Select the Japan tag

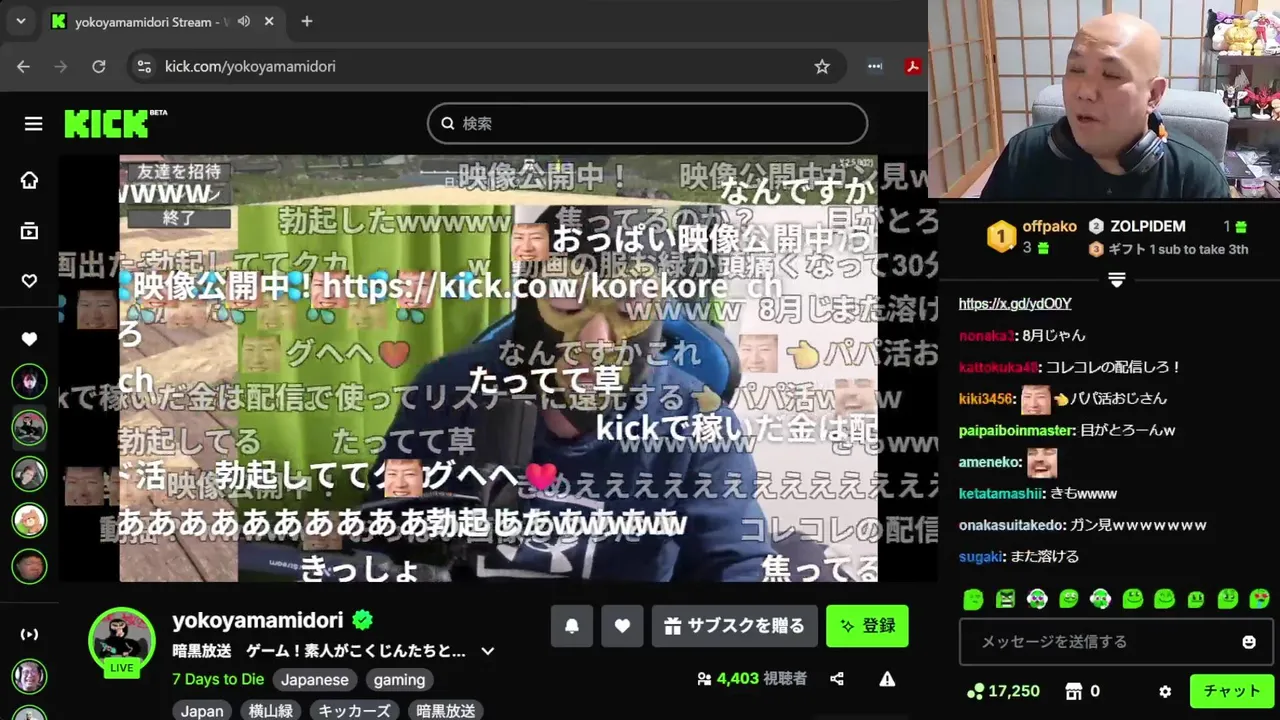click(x=202, y=711)
